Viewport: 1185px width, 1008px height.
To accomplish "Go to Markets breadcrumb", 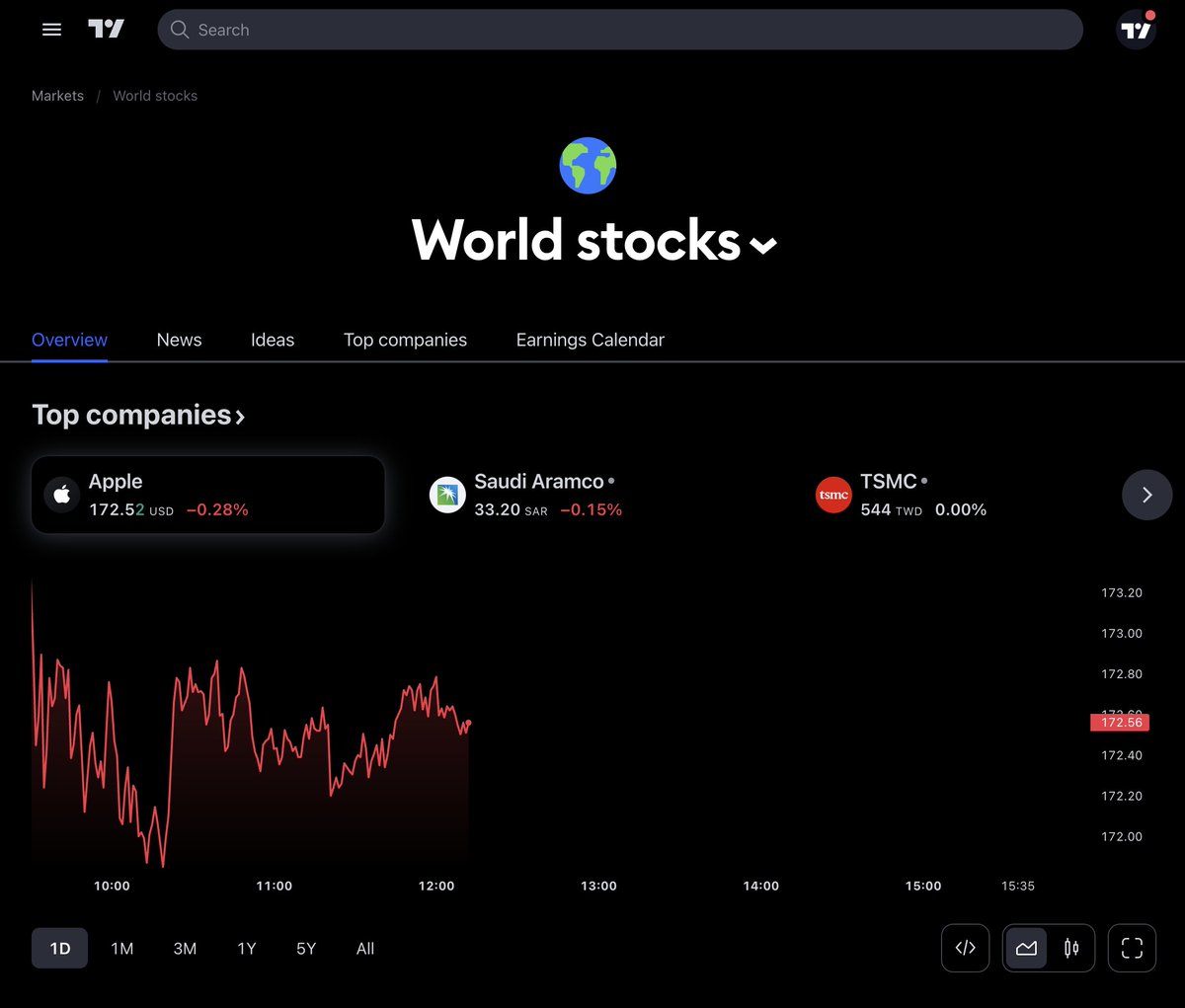I will (x=57, y=96).
